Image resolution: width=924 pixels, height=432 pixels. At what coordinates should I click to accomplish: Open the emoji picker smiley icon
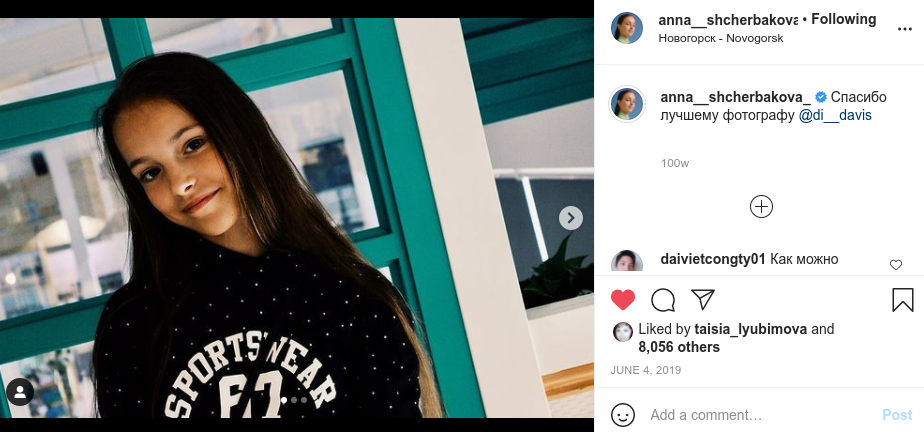[x=623, y=415]
